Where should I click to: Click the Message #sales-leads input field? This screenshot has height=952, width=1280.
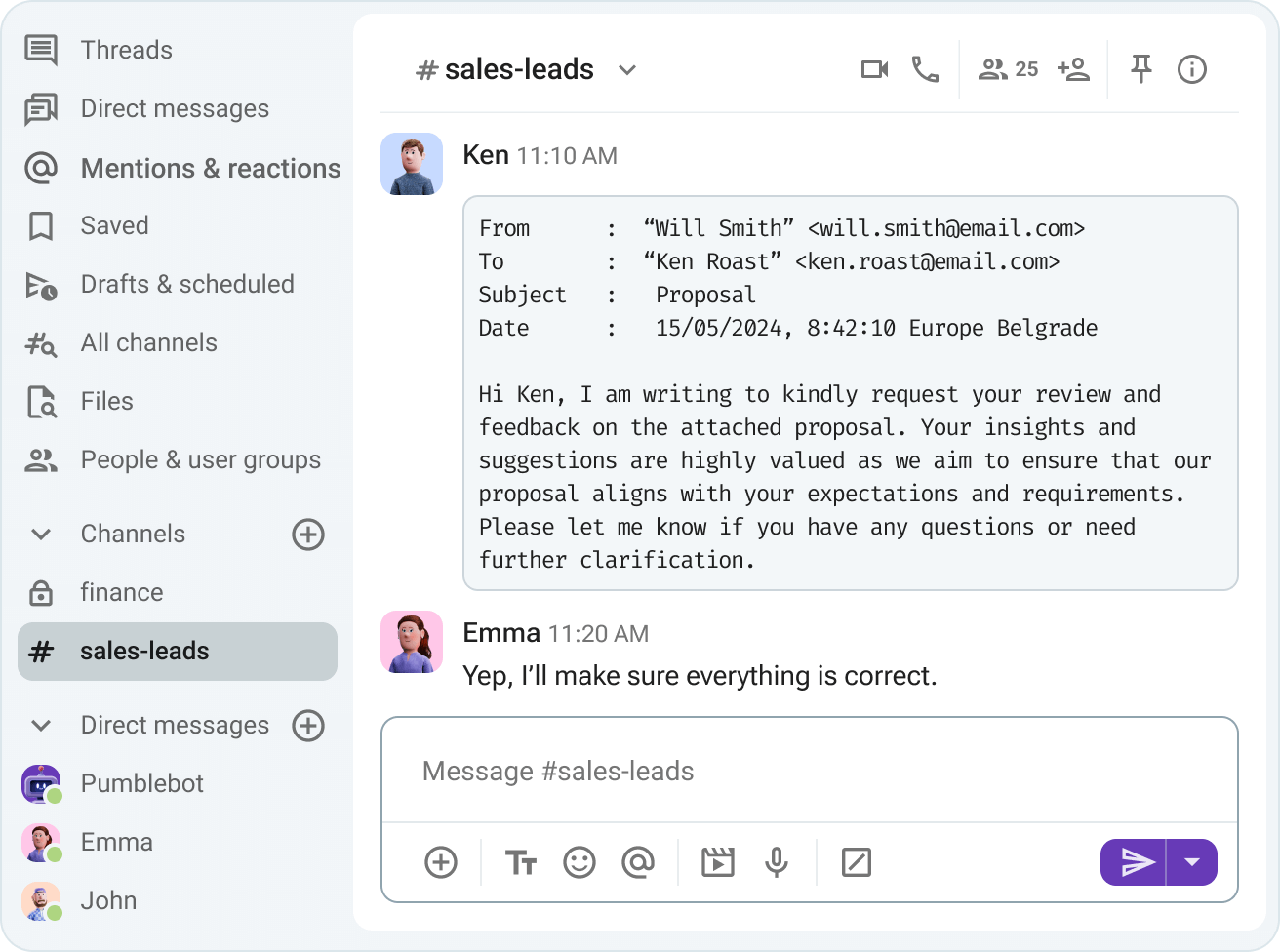click(808, 772)
